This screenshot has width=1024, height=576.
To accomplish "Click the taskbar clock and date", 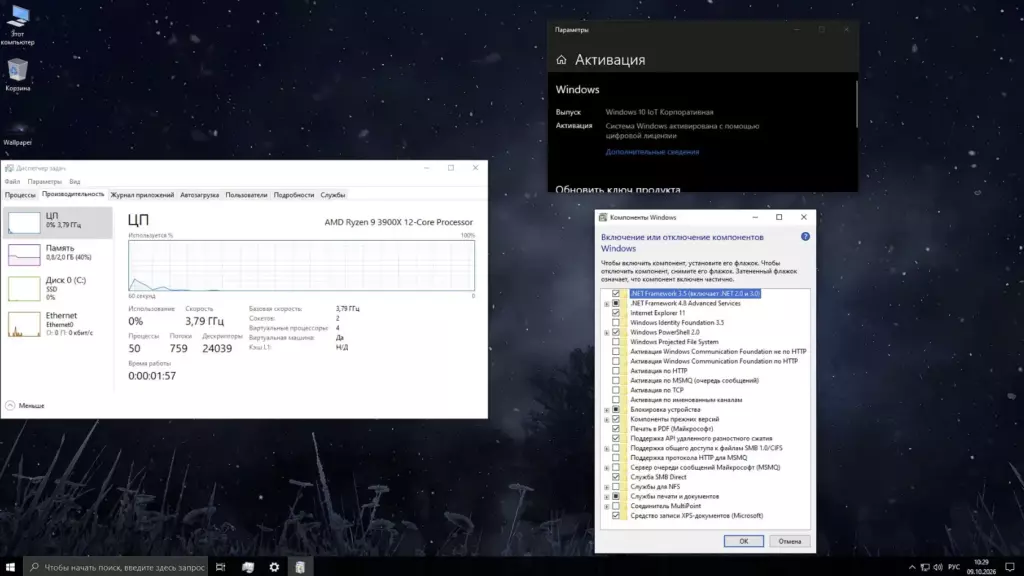I will 981,567.
